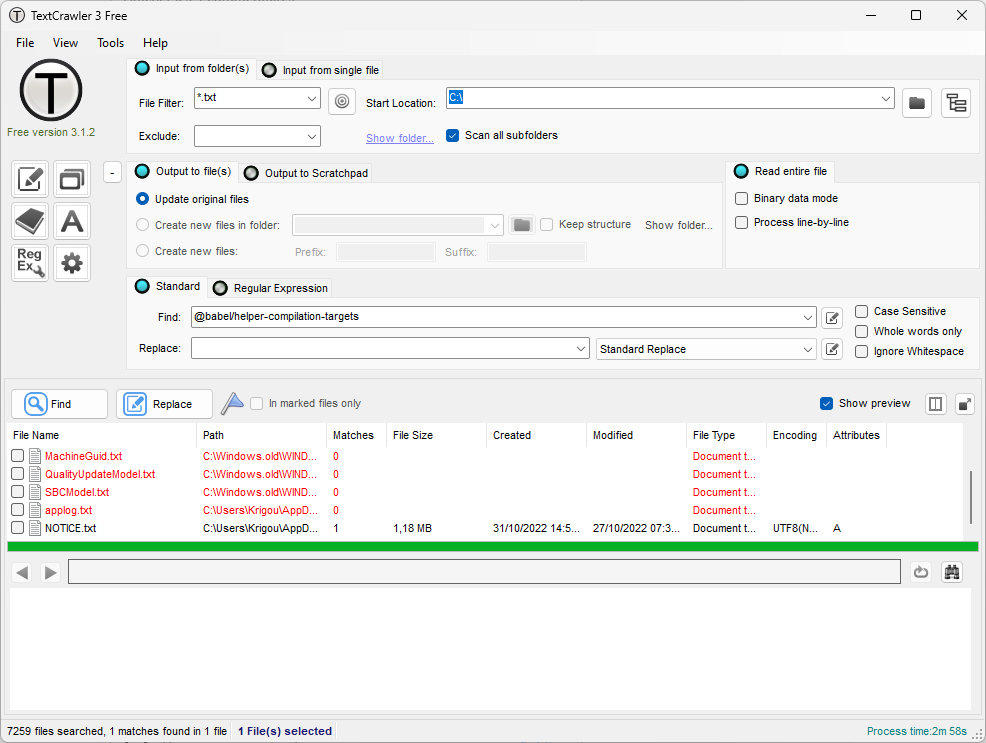Open the File menu
The width and height of the screenshot is (986, 743).
point(25,43)
